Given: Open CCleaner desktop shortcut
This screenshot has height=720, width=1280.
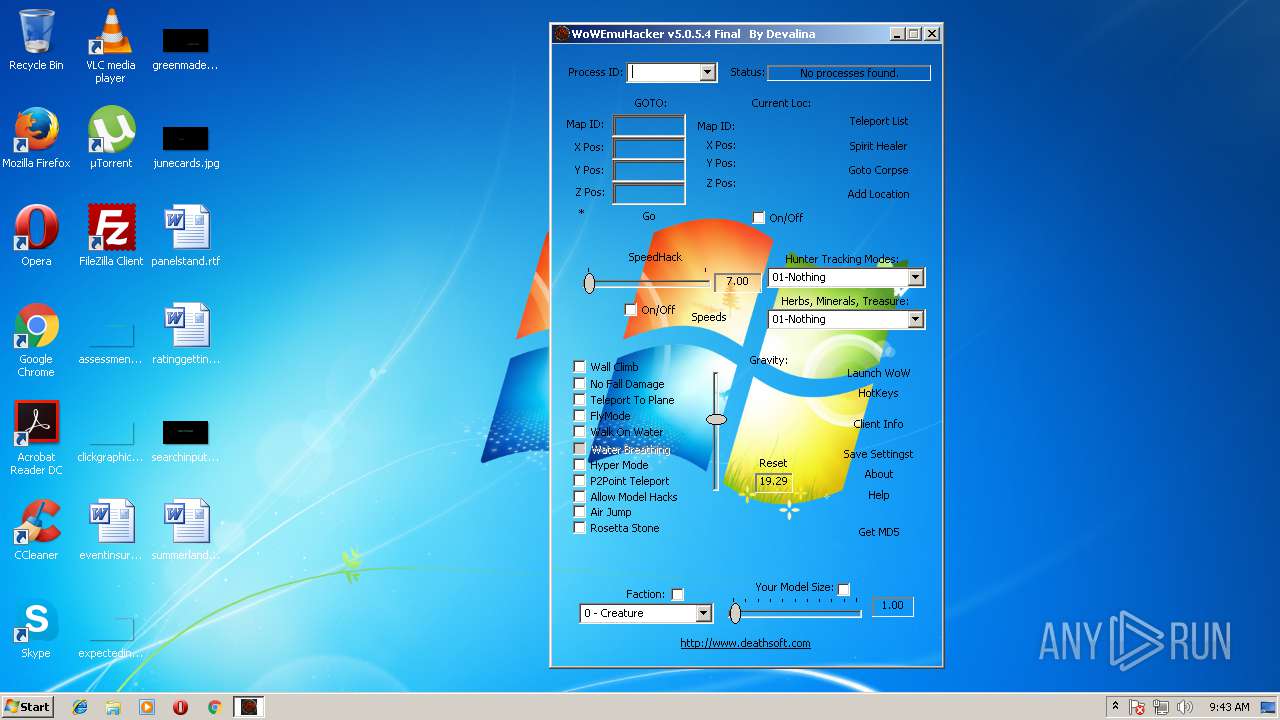Looking at the screenshot, I should (x=36, y=530).
